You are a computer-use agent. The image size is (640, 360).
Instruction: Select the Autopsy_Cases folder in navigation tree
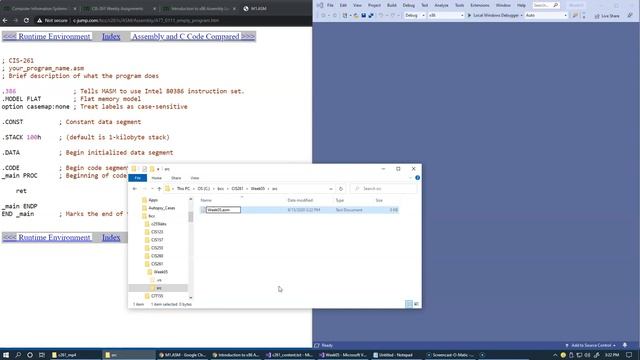[x=162, y=208]
